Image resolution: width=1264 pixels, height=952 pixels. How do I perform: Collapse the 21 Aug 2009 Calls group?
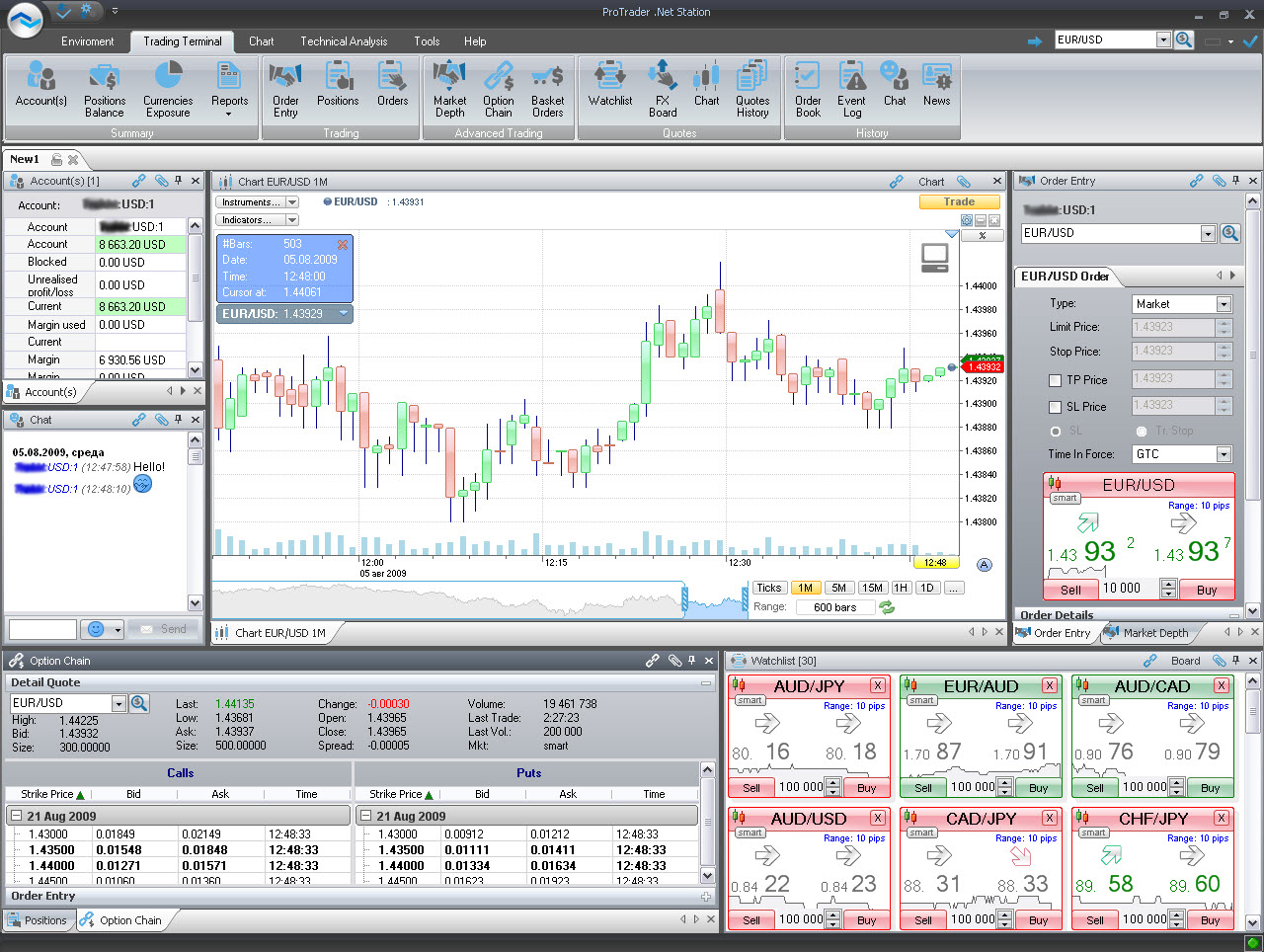coord(17,817)
